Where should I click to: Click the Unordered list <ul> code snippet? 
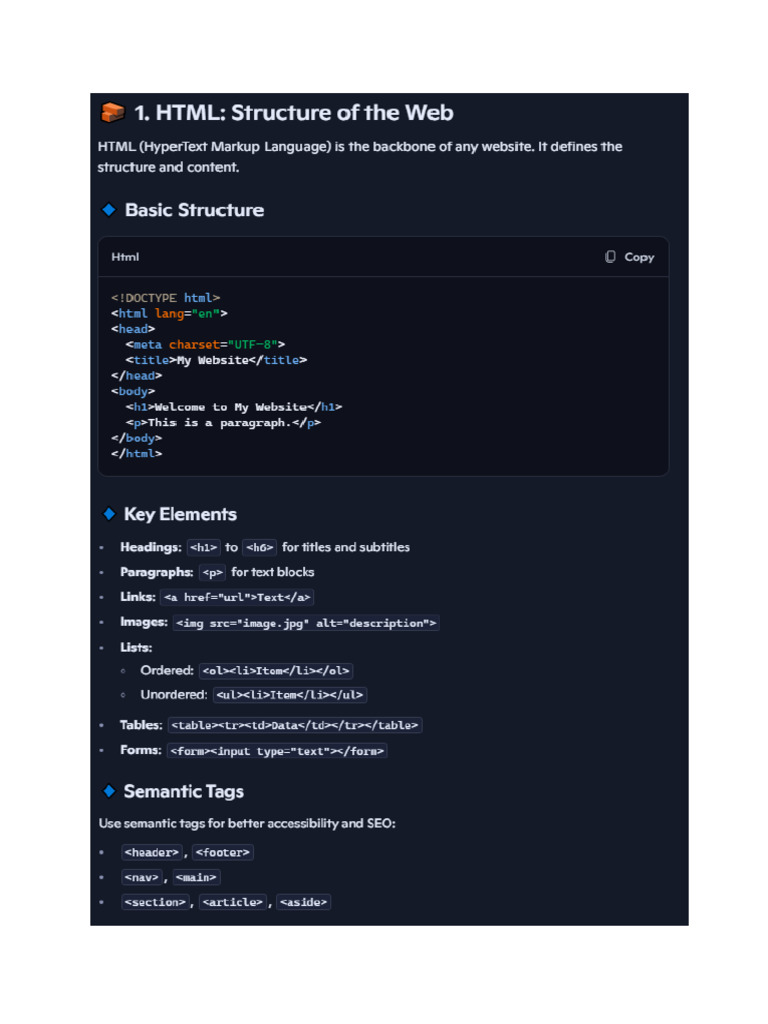290,695
